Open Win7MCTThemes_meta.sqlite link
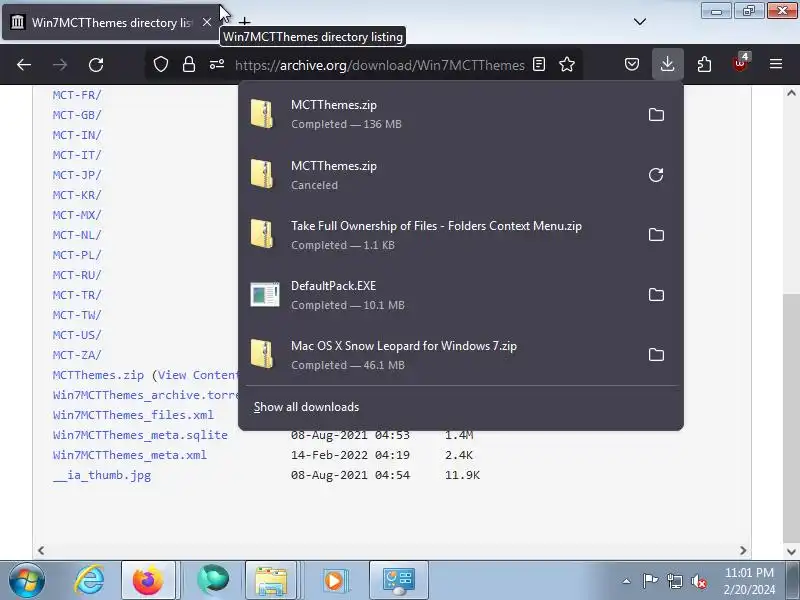The width and height of the screenshot is (800, 600). (140, 435)
